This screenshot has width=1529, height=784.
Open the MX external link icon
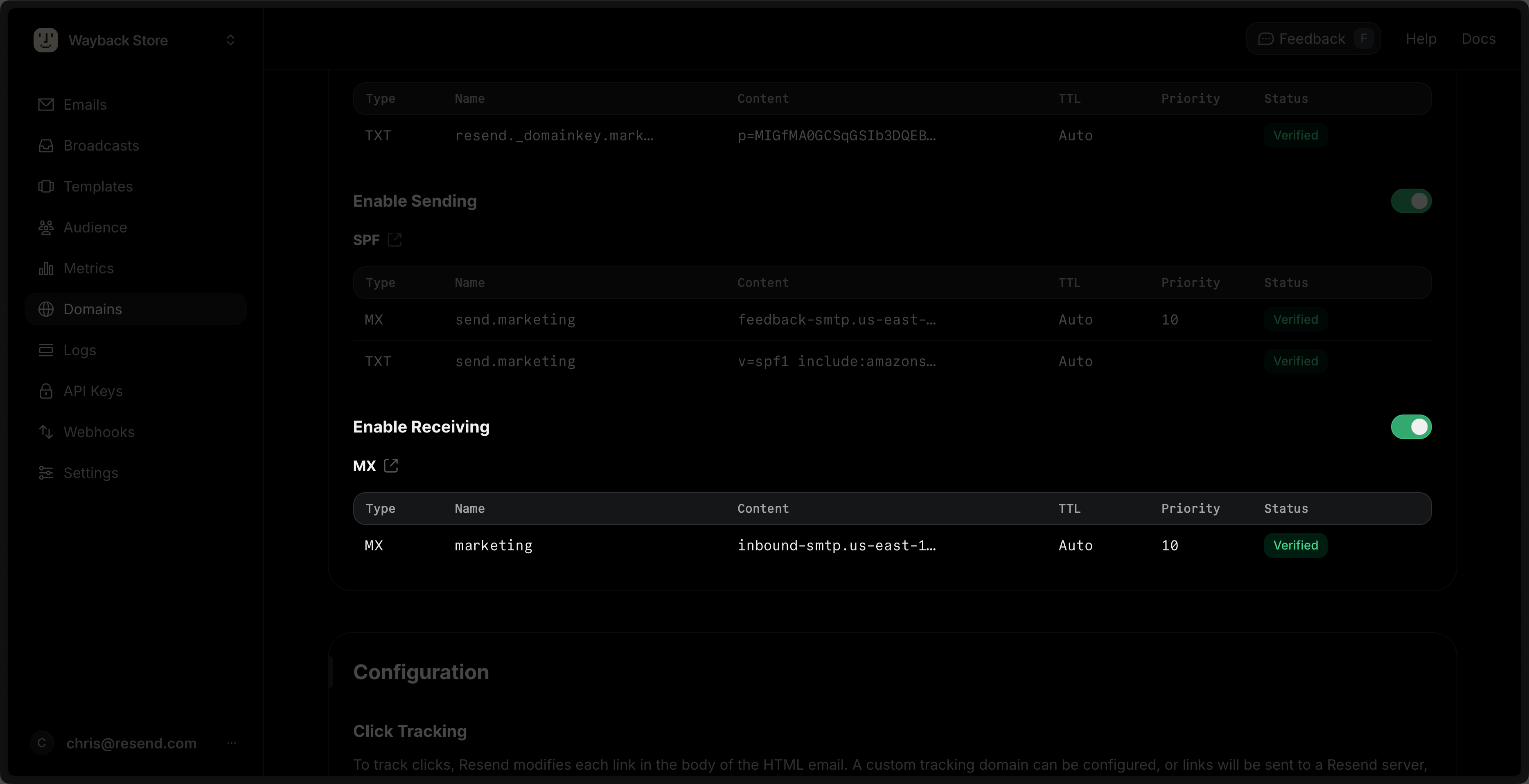coord(390,466)
